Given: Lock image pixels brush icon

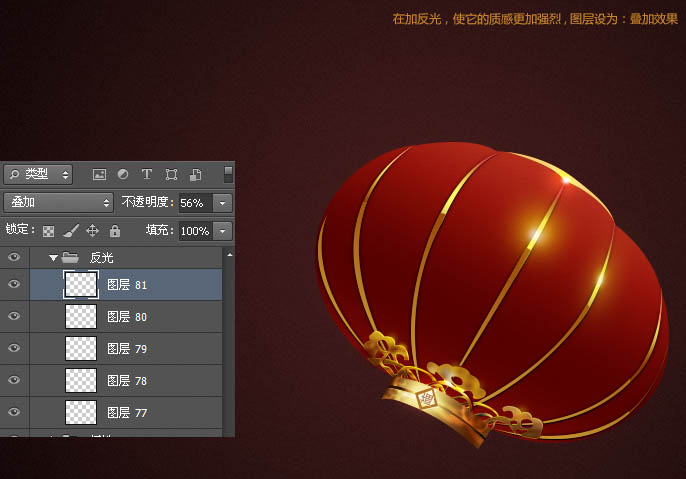Looking at the screenshot, I should point(70,231).
